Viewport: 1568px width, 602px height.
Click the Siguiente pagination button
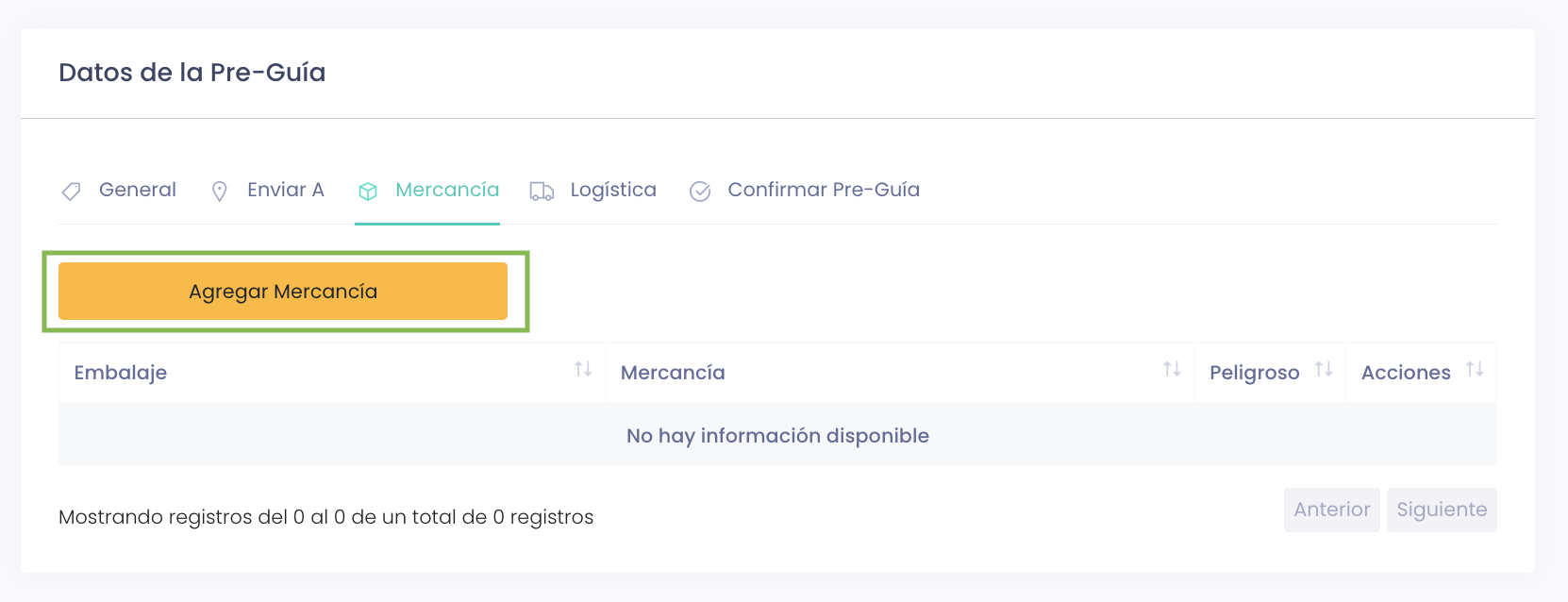1442,510
